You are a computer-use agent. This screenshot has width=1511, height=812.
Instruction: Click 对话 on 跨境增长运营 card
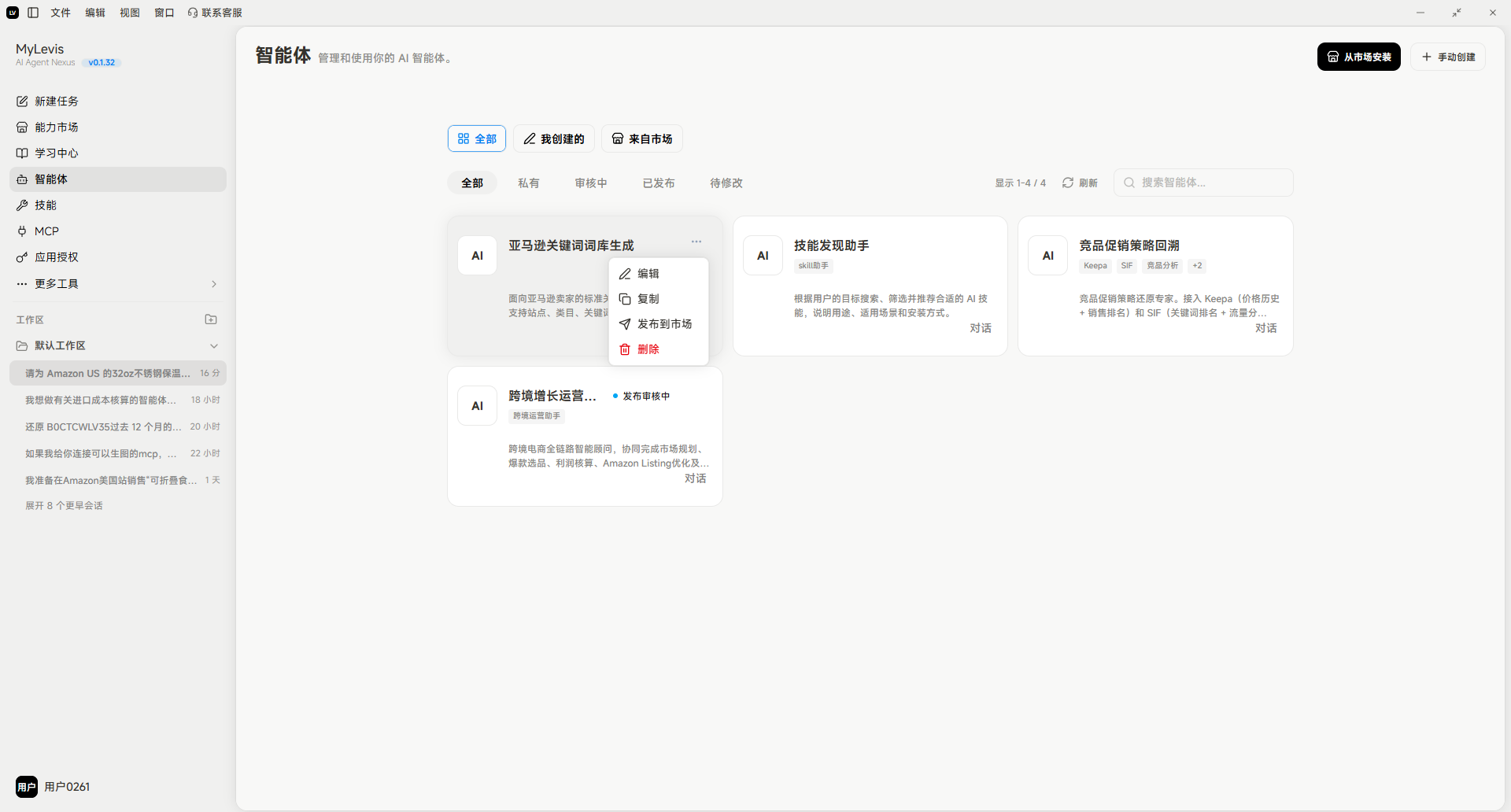pos(696,478)
